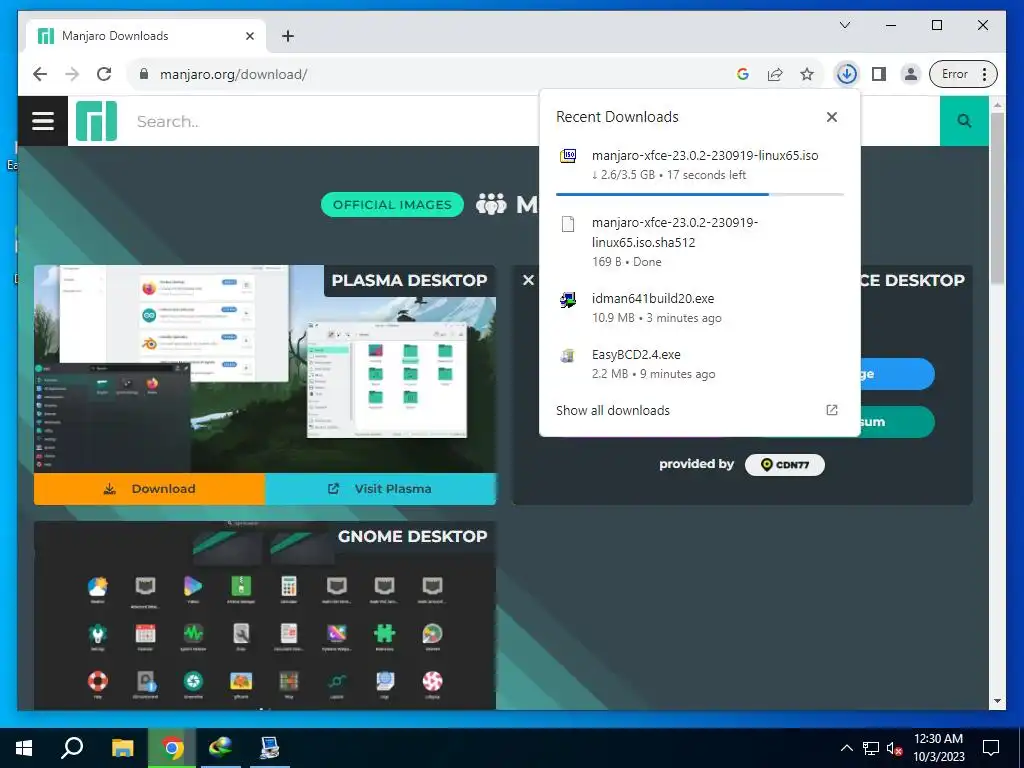Open Windows taskbar search

coord(72,748)
